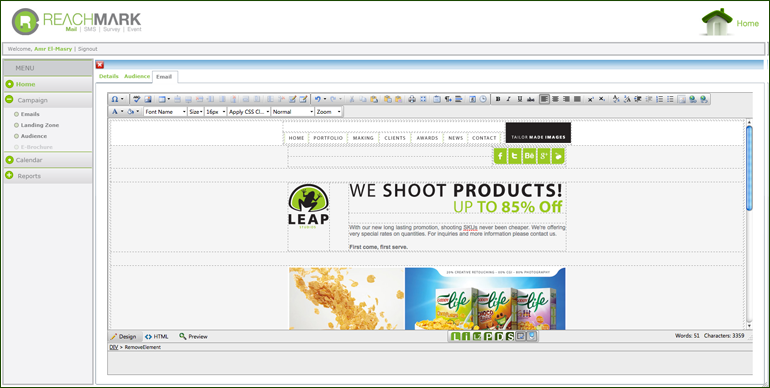Apply superscript formatting
This screenshot has width=770, height=388.
(590, 99)
